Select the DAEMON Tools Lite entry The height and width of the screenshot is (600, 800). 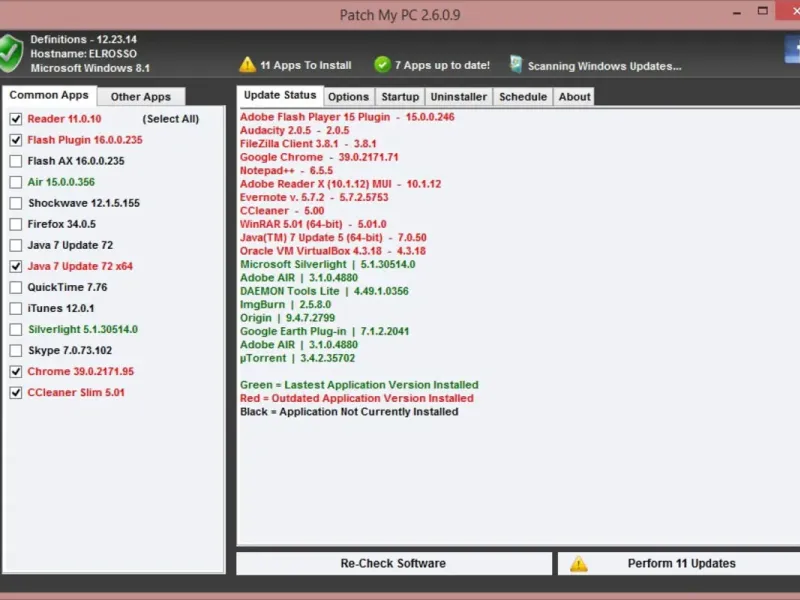(324, 291)
